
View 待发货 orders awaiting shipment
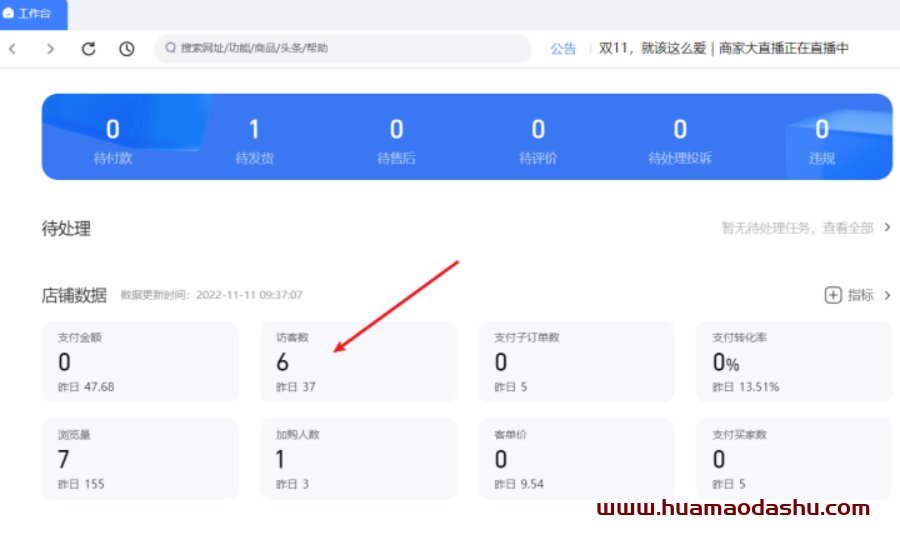point(254,140)
